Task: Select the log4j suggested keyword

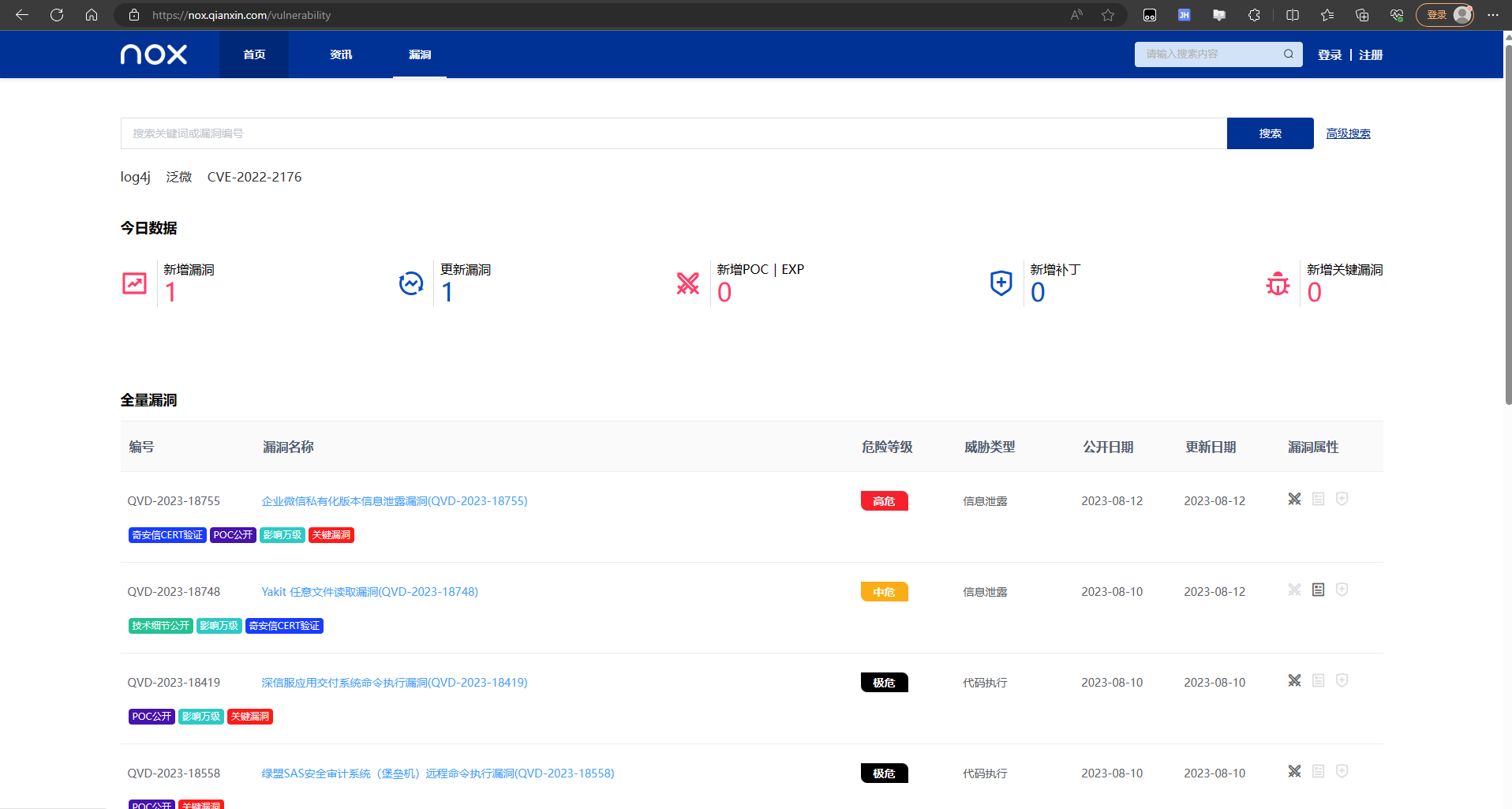Action: pyautogui.click(x=135, y=177)
